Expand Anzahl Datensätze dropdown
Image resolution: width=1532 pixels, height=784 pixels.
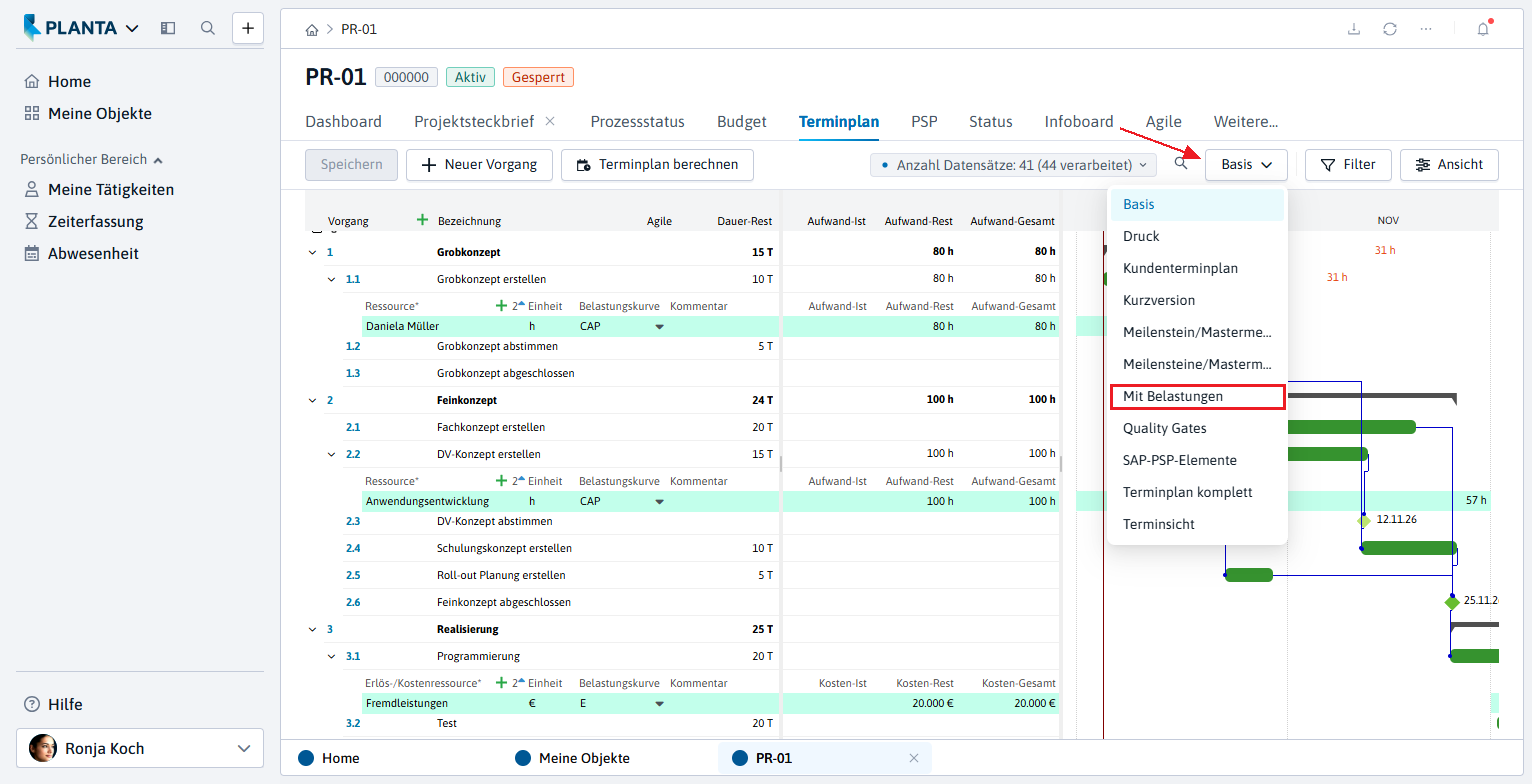coord(1013,164)
